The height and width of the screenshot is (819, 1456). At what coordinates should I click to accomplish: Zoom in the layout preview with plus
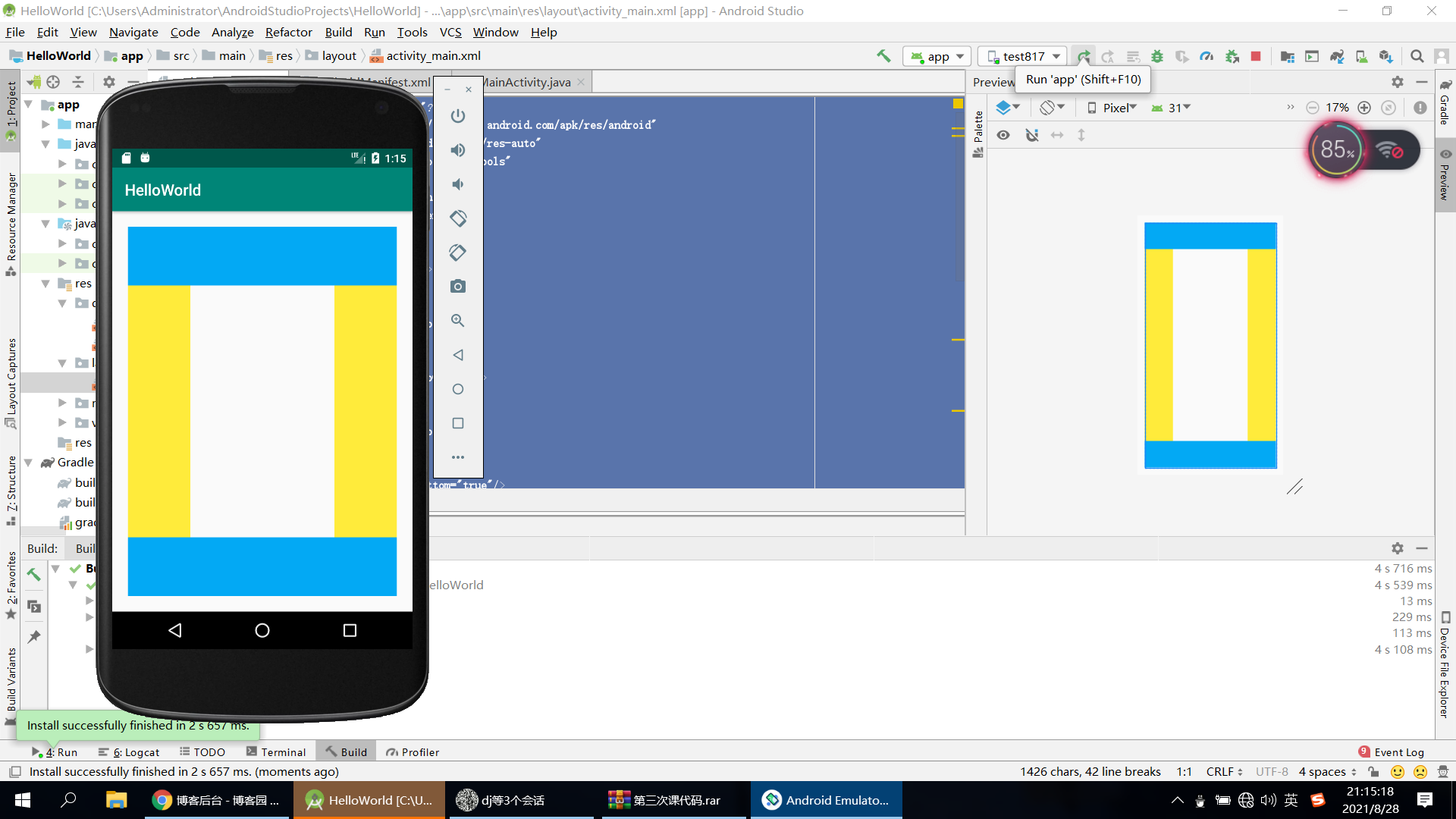pyautogui.click(x=1364, y=108)
